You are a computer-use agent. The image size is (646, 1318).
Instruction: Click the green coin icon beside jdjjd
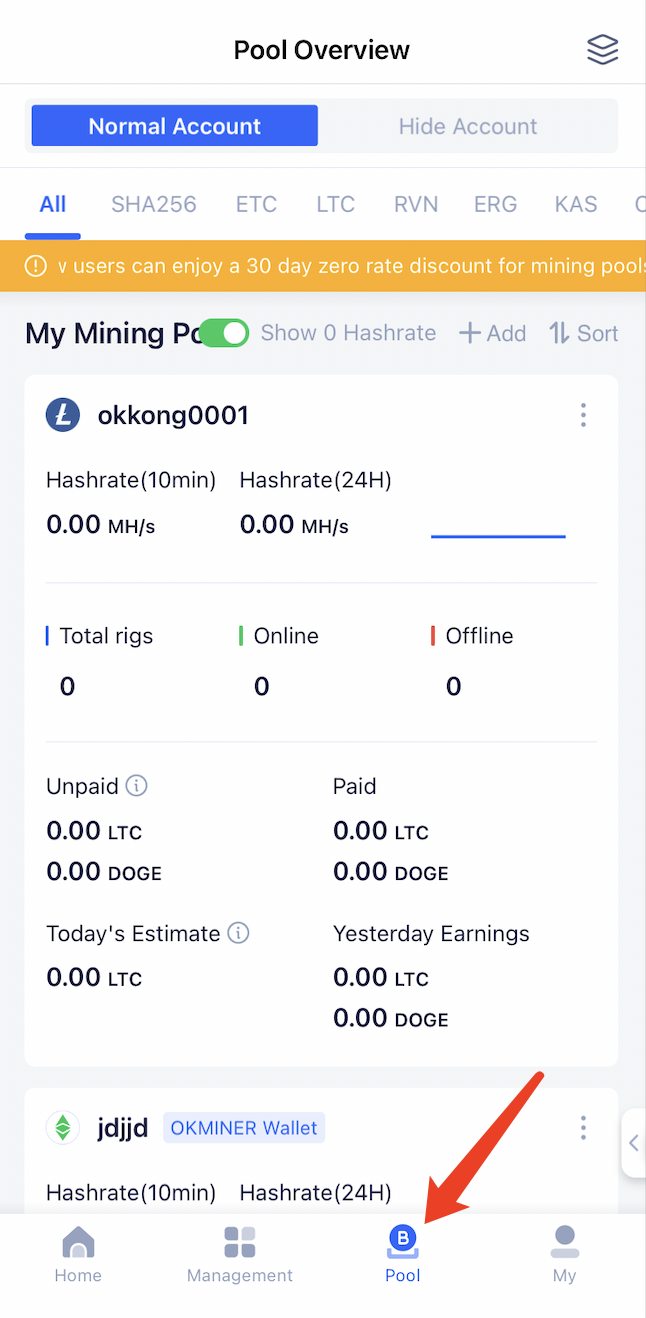coord(62,1127)
